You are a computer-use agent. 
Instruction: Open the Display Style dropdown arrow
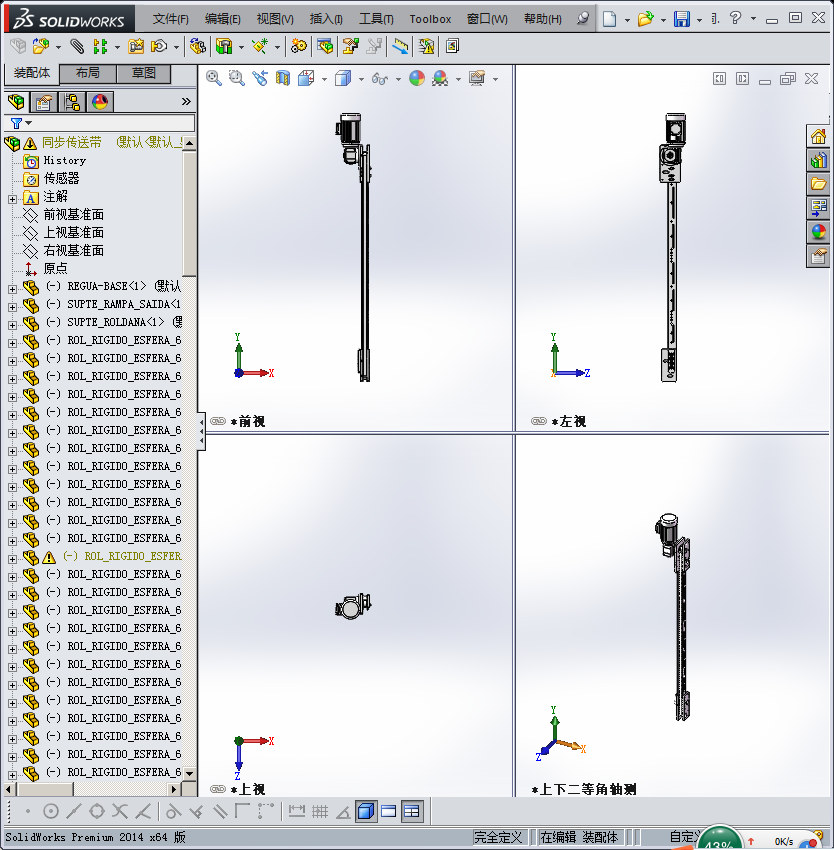(x=361, y=79)
